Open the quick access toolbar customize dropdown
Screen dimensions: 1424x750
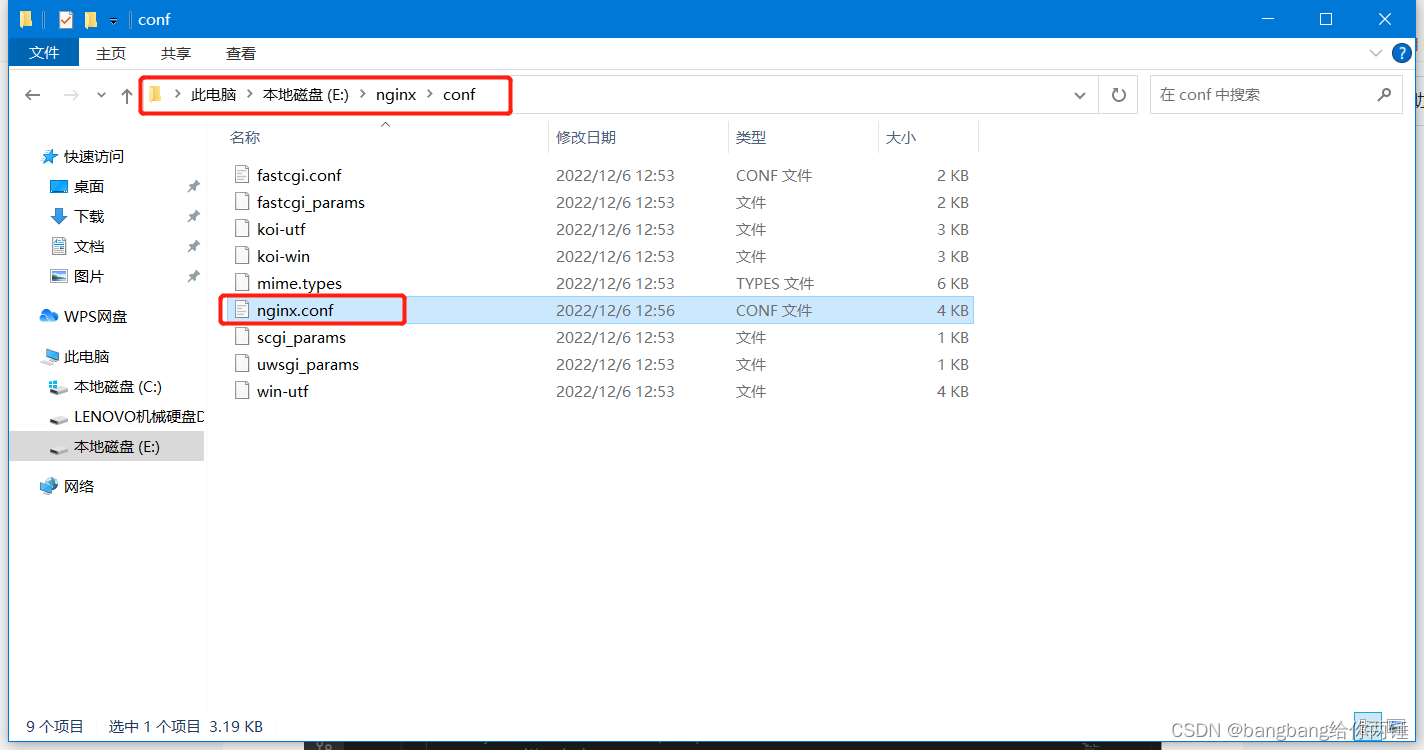(x=112, y=19)
